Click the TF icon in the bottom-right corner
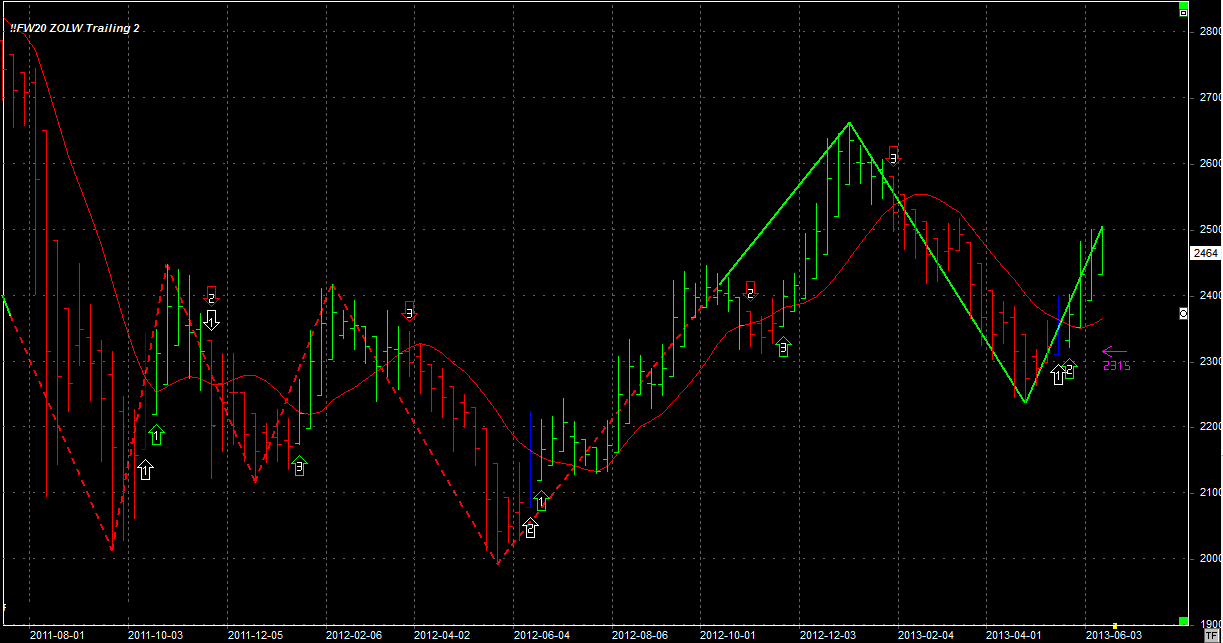This screenshot has width=1223, height=643. (x=1212, y=635)
